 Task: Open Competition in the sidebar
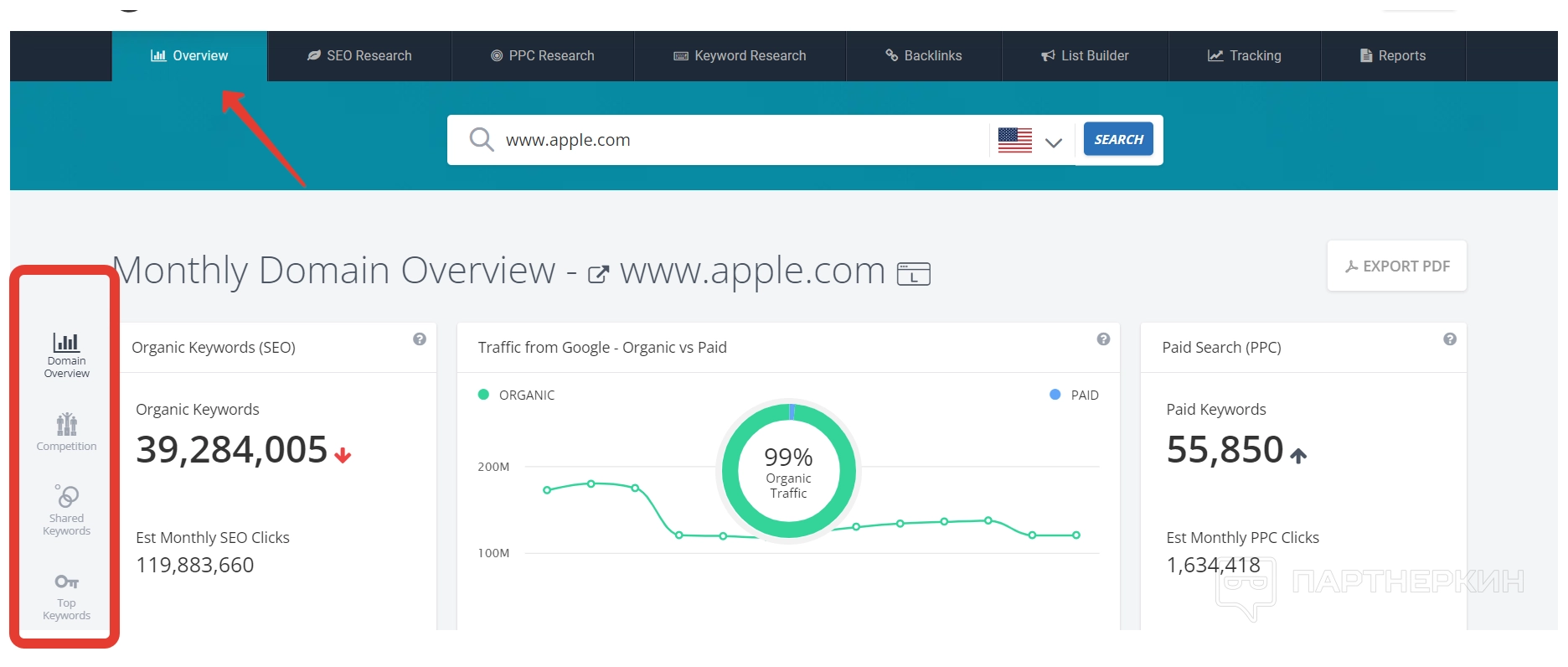pyautogui.click(x=67, y=432)
